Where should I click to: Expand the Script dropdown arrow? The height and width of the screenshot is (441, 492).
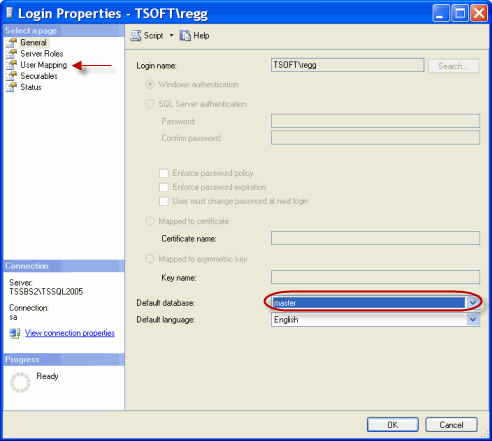[x=171, y=35]
